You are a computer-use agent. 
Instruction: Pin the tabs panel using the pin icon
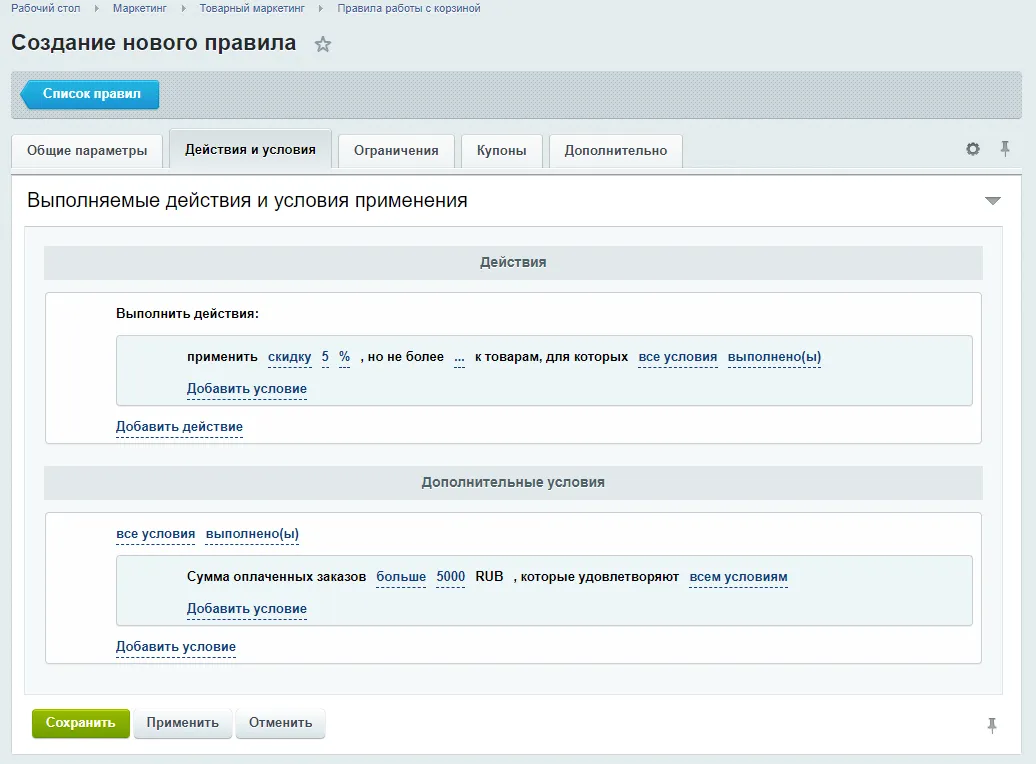click(x=1006, y=148)
